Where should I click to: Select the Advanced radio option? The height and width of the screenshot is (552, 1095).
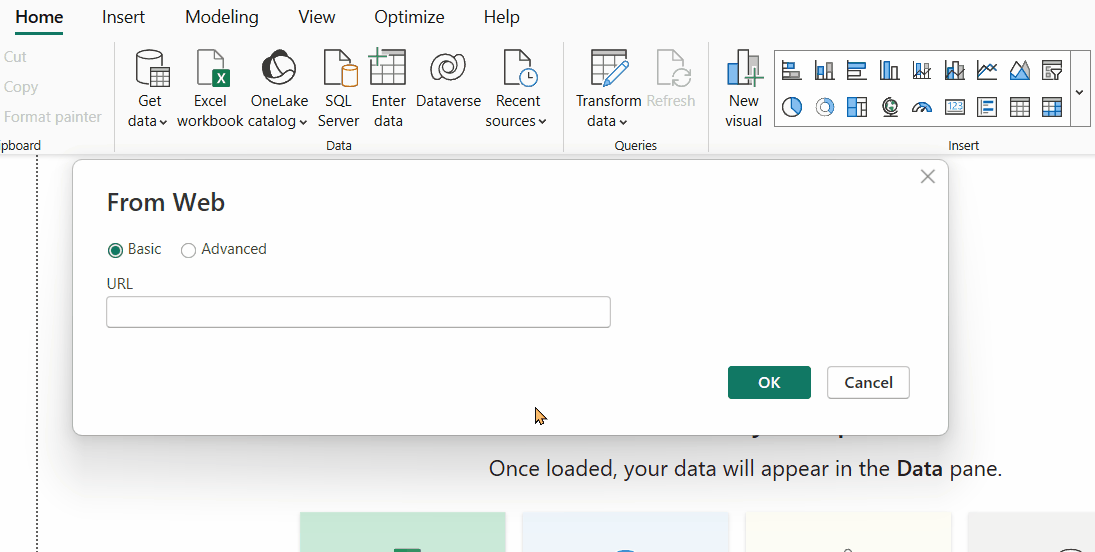tap(188, 250)
